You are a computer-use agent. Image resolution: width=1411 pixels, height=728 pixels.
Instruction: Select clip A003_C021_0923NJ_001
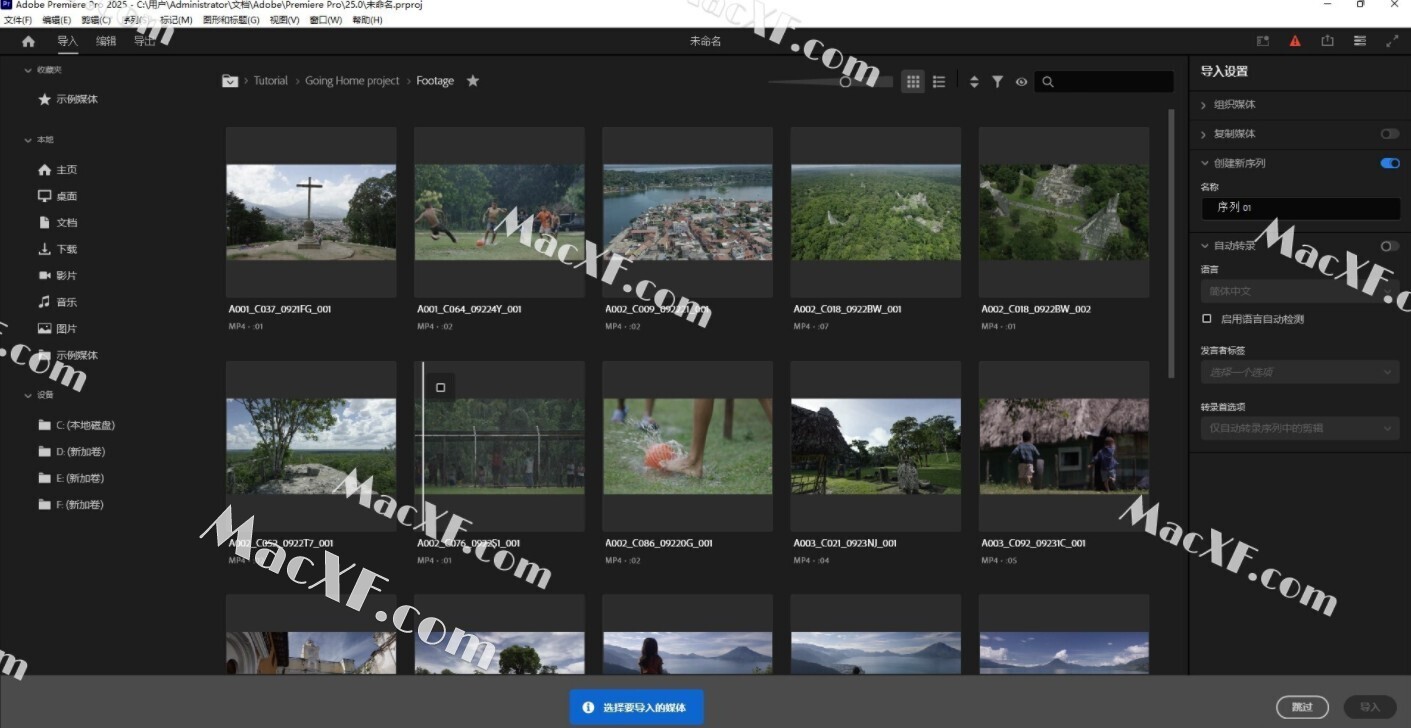point(875,446)
